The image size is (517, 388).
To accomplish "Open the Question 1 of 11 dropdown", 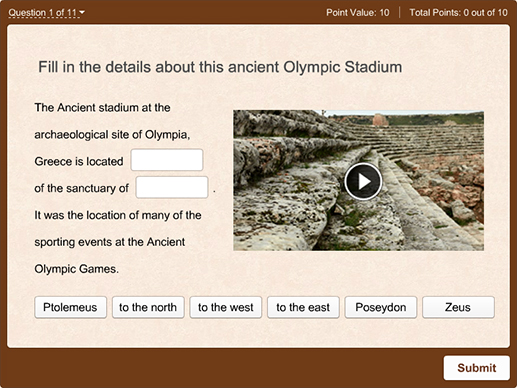I will coord(47,13).
